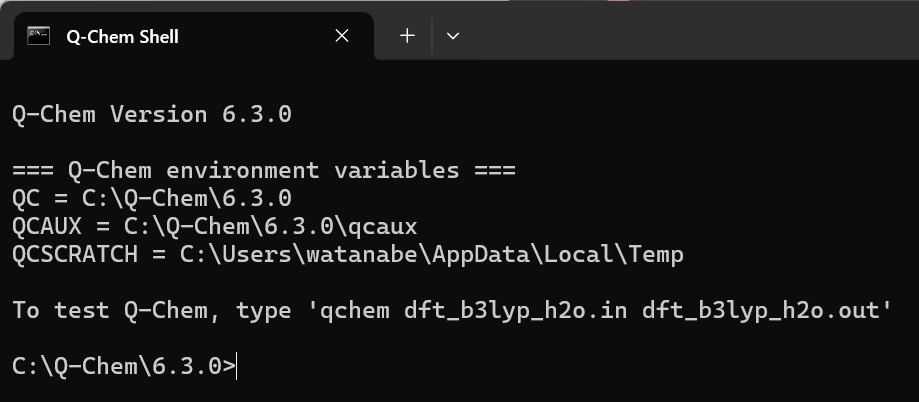Click the terminal icon on Q-Chem Shell tab
The width and height of the screenshot is (919, 402).
click(x=39, y=36)
